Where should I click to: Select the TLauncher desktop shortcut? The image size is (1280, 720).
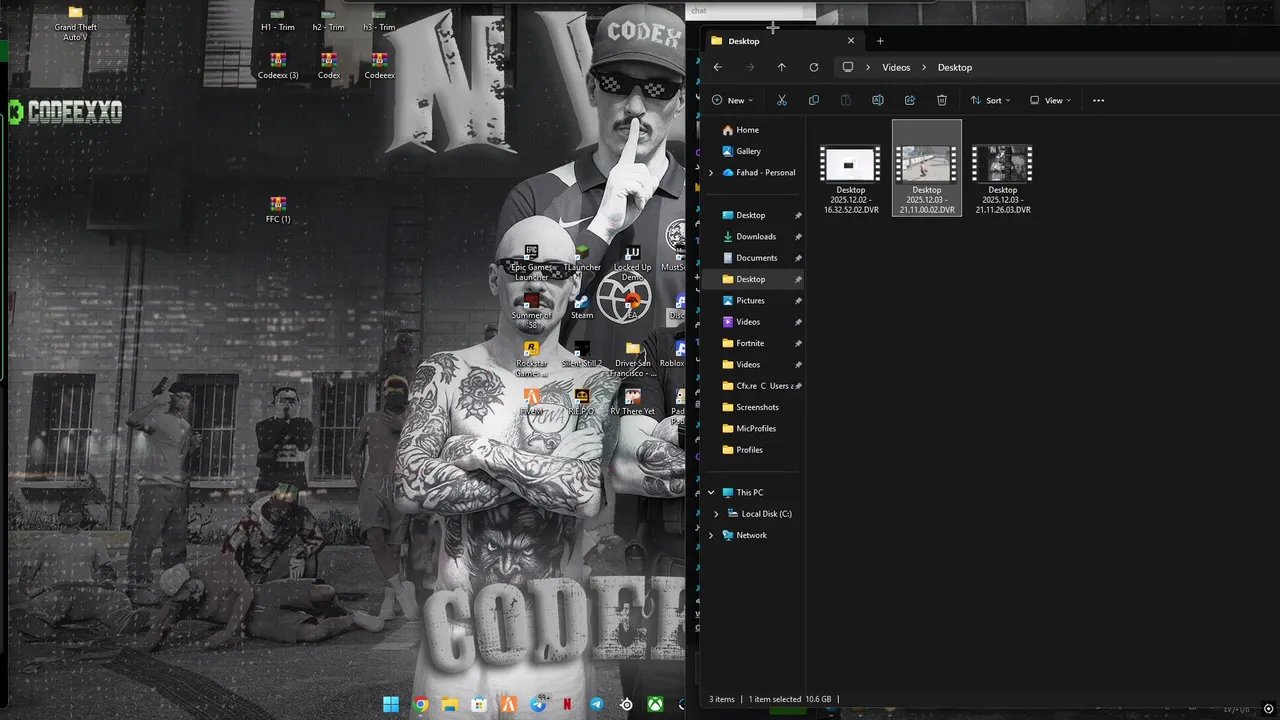(582, 259)
